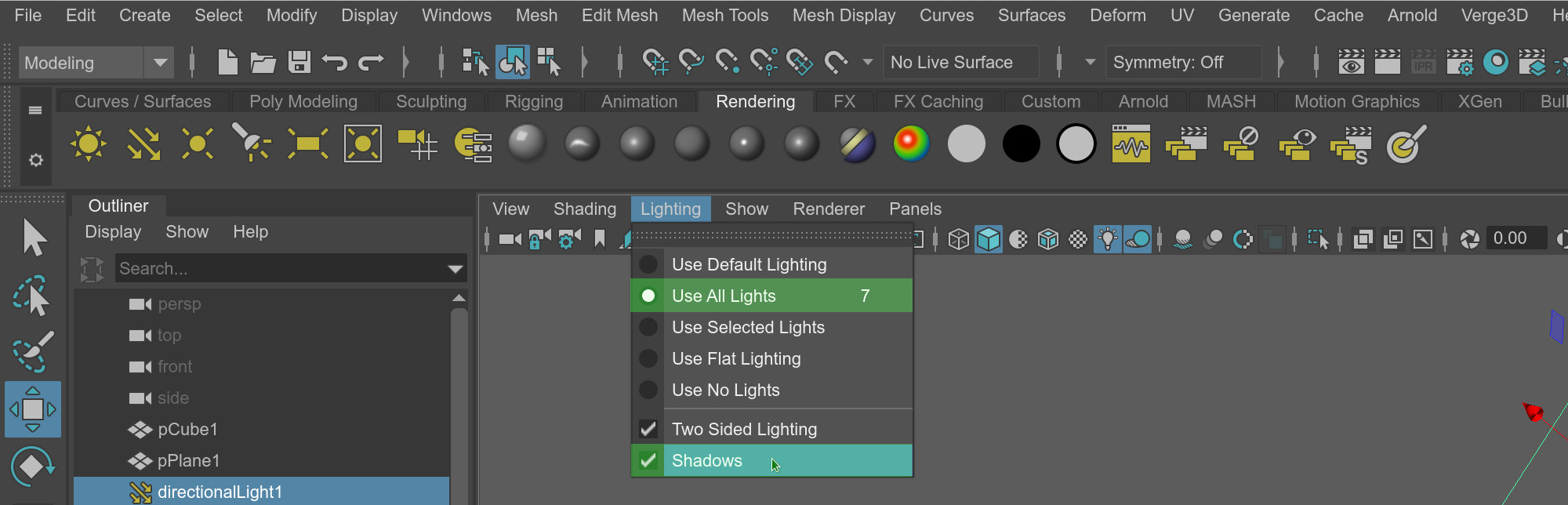Viewport: 1568px width, 505px height.
Task: Select the Paint Selection tool
Action: pos(32,351)
